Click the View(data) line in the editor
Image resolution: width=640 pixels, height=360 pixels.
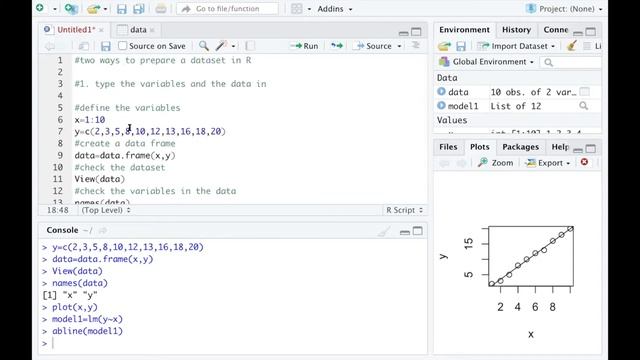(100, 179)
